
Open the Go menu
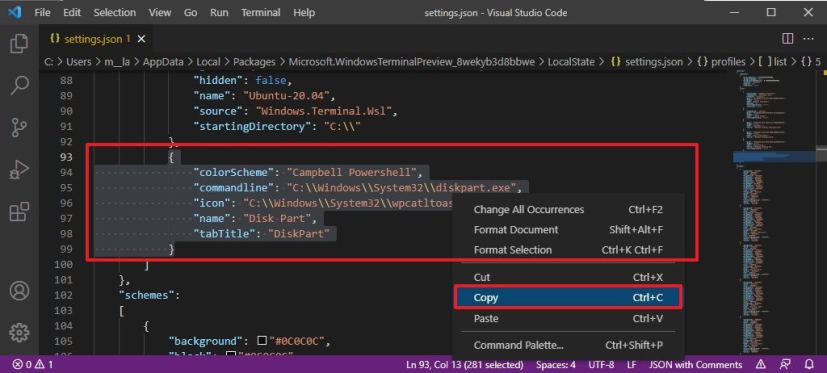(x=190, y=12)
